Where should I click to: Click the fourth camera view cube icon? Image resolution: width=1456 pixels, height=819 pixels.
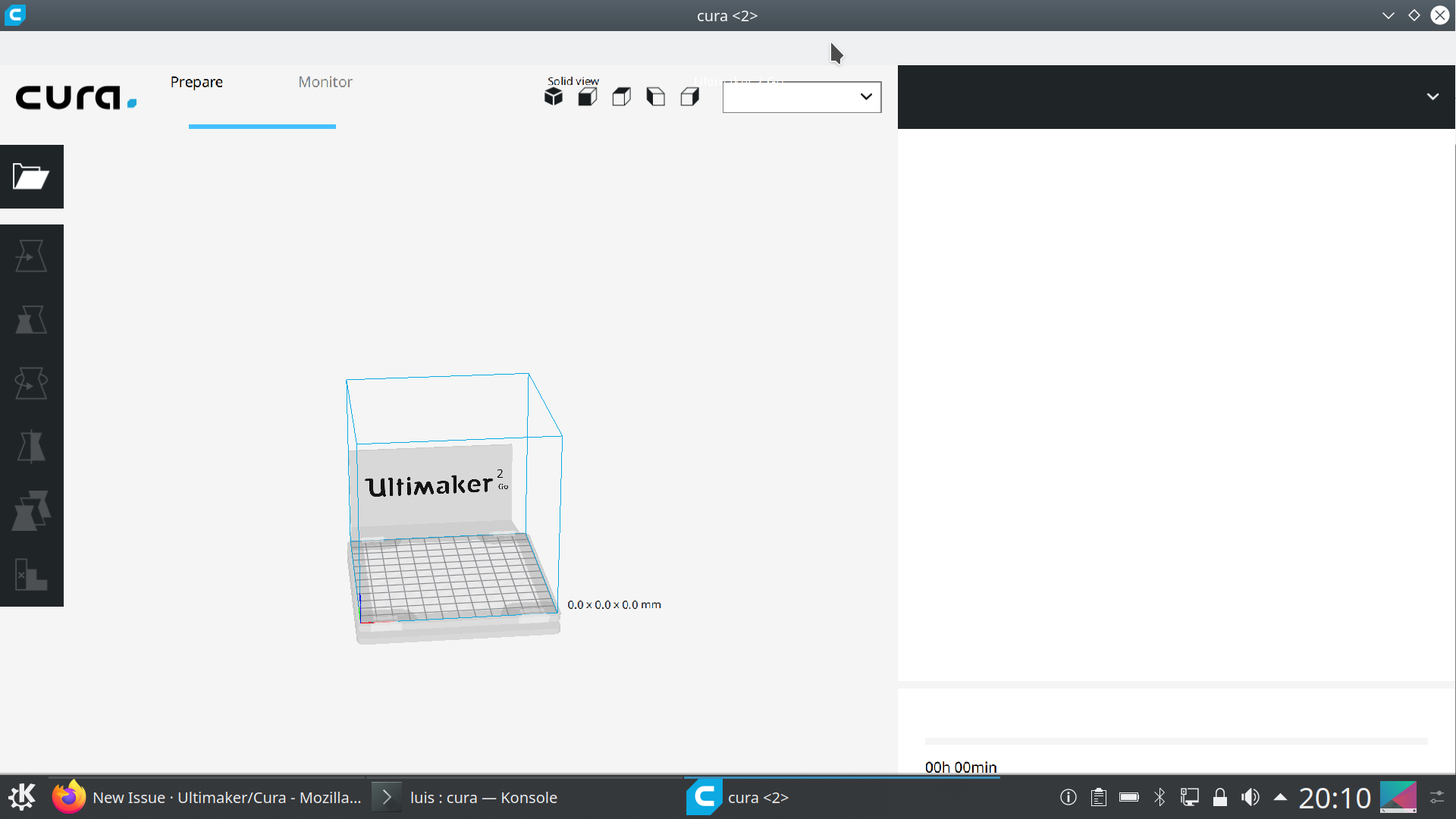pyautogui.click(x=656, y=97)
